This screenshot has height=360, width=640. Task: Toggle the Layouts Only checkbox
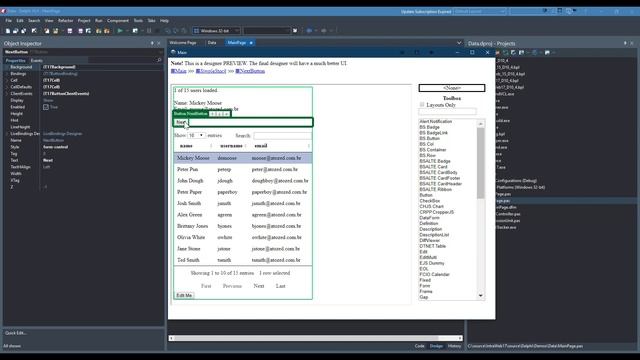422,105
